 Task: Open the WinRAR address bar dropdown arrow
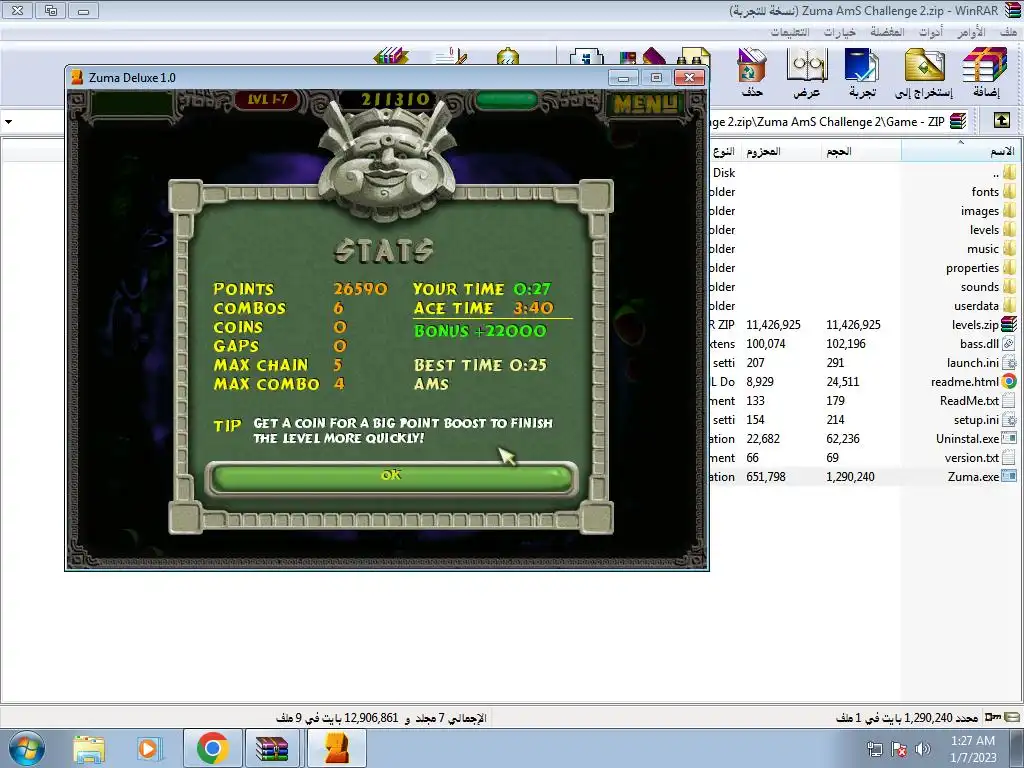coord(8,121)
